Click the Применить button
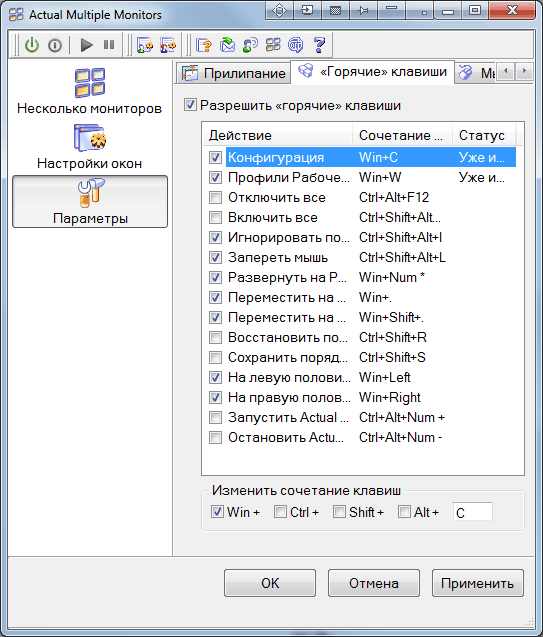Screen dimensions: 543x637 tap(478, 583)
